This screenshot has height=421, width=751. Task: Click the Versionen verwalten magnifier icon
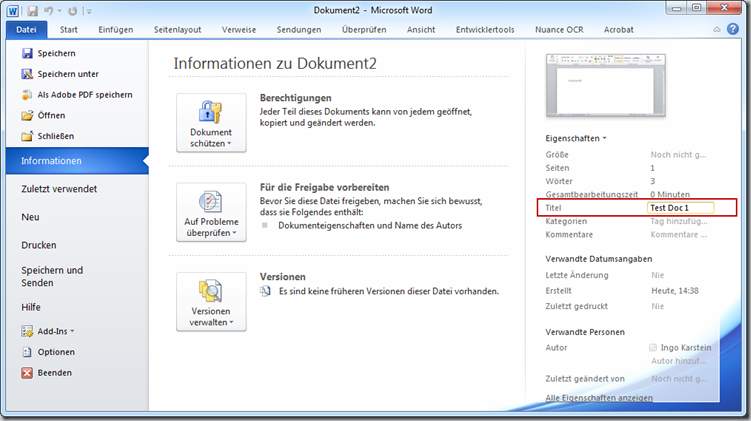tap(210, 291)
